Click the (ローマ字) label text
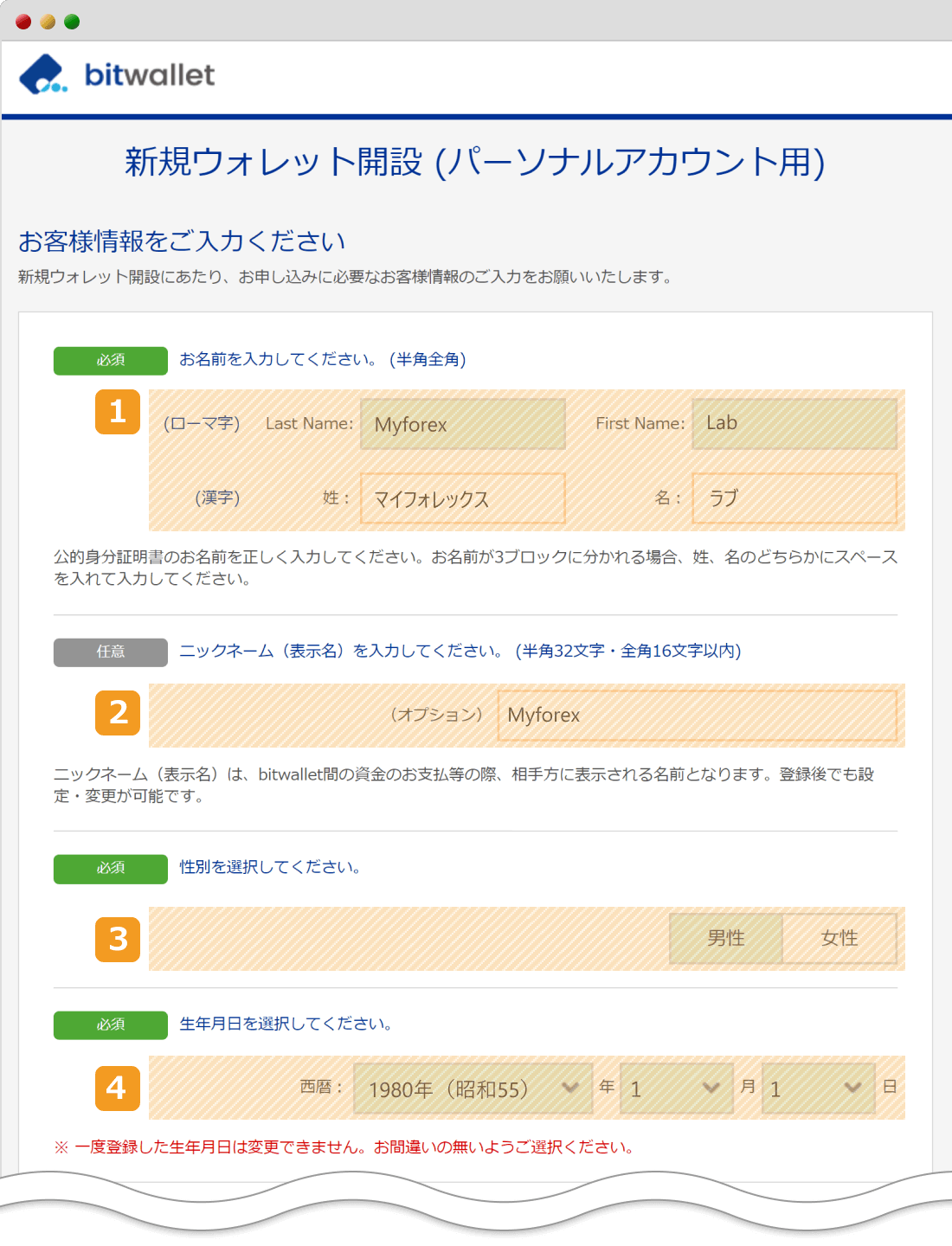Viewport: 952px width, 1246px height. point(202,424)
